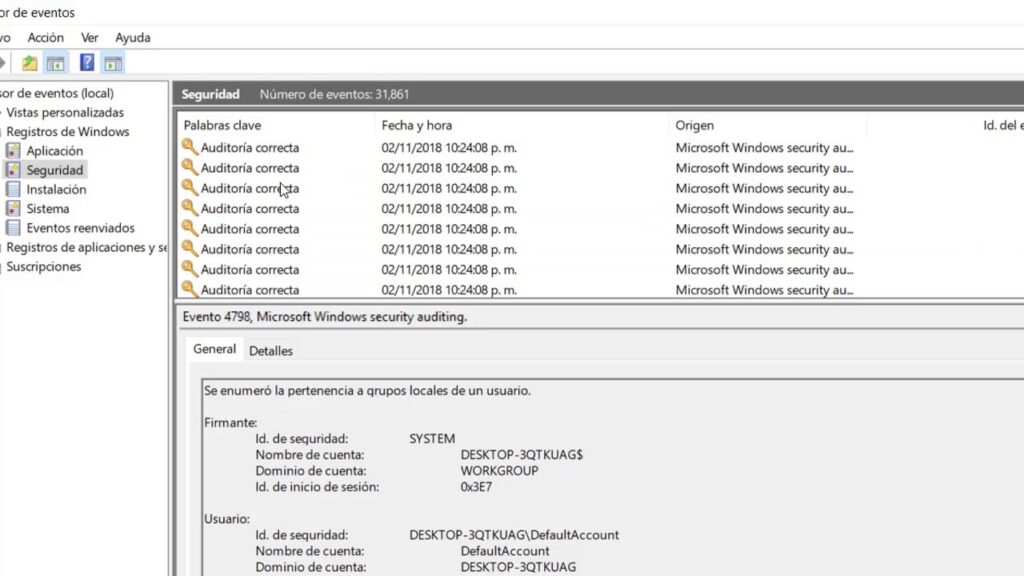The width and height of the screenshot is (1024, 576).
Task: Click the Seguridad log icon
Action: point(14,170)
